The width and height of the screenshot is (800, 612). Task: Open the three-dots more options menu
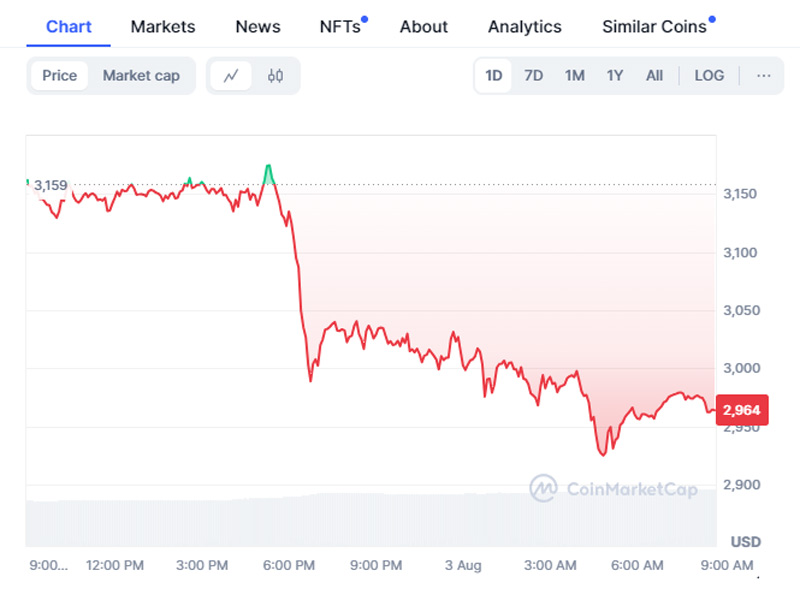coord(764,76)
